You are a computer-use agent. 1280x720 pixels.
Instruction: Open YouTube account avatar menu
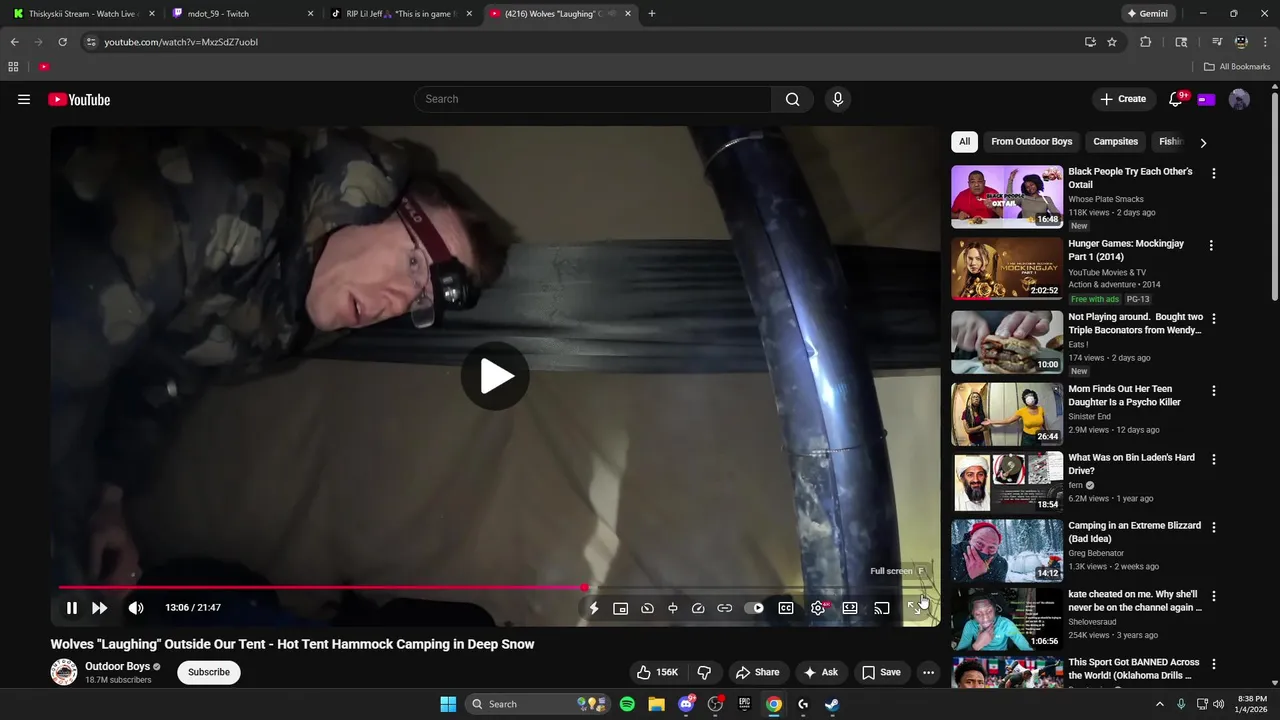click(1239, 99)
